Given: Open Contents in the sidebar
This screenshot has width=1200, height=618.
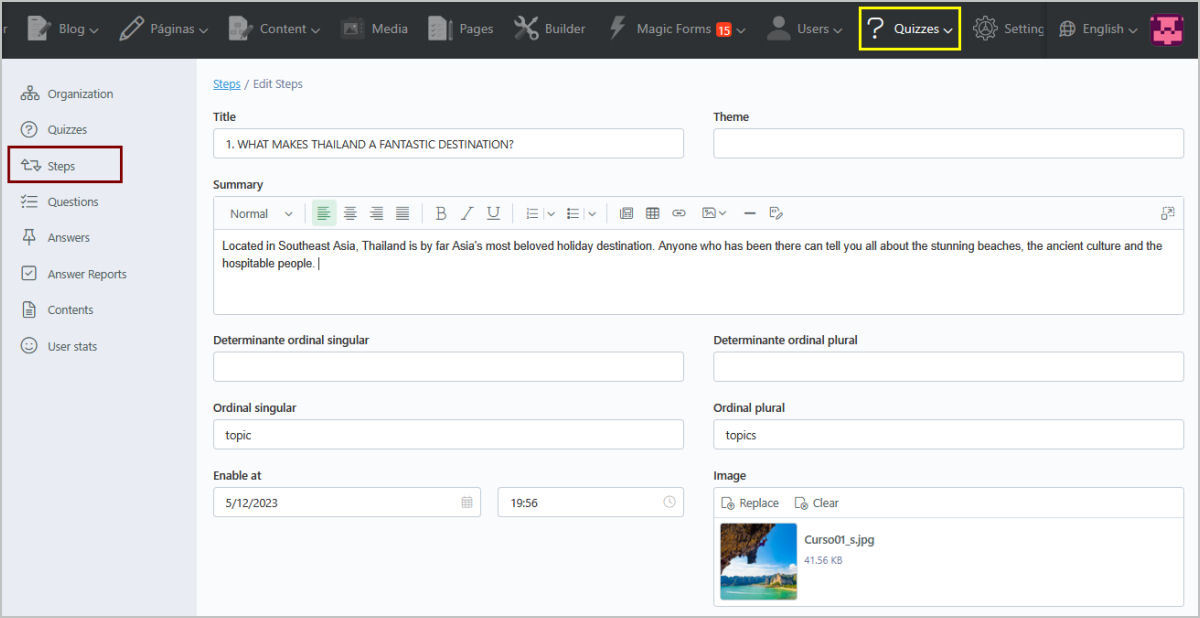Looking at the screenshot, I should click(x=57, y=310).
